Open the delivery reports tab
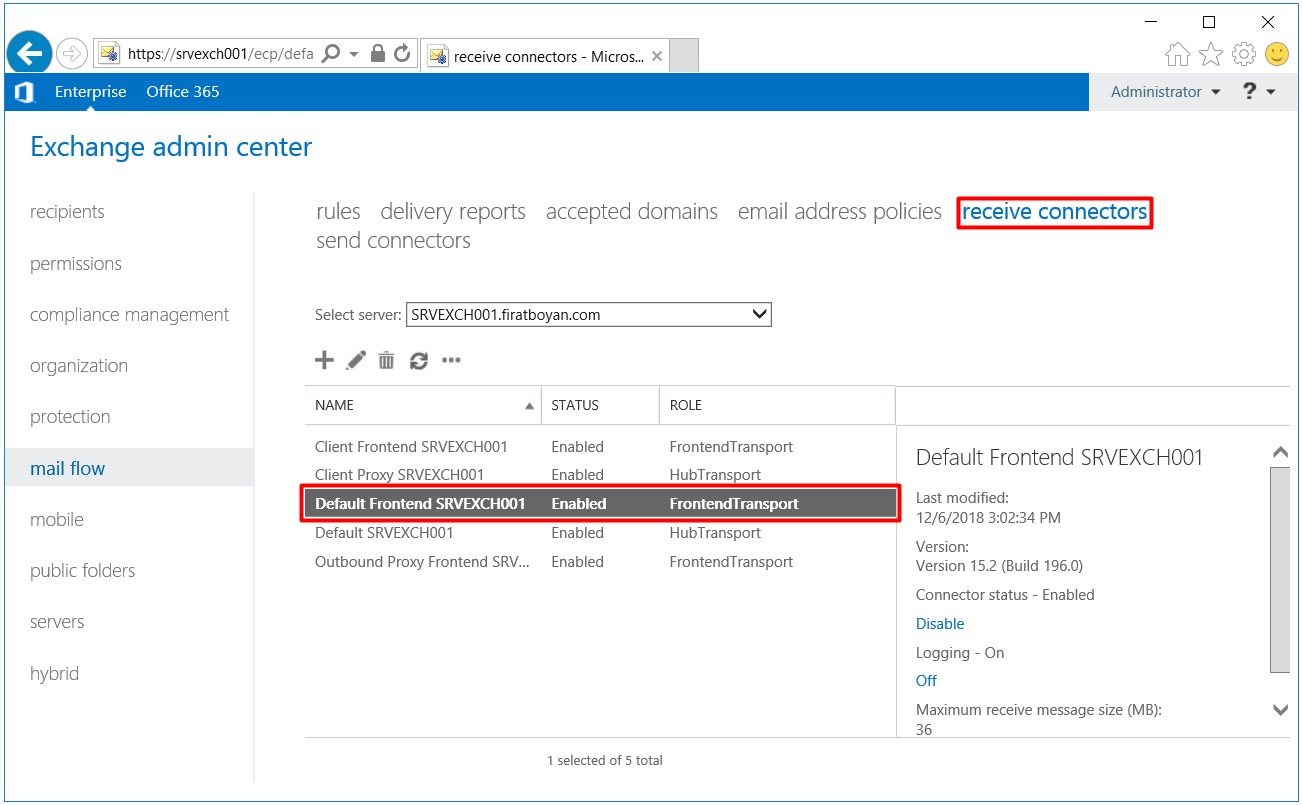Image resolution: width=1302 pixels, height=805 pixels. coord(453,212)
